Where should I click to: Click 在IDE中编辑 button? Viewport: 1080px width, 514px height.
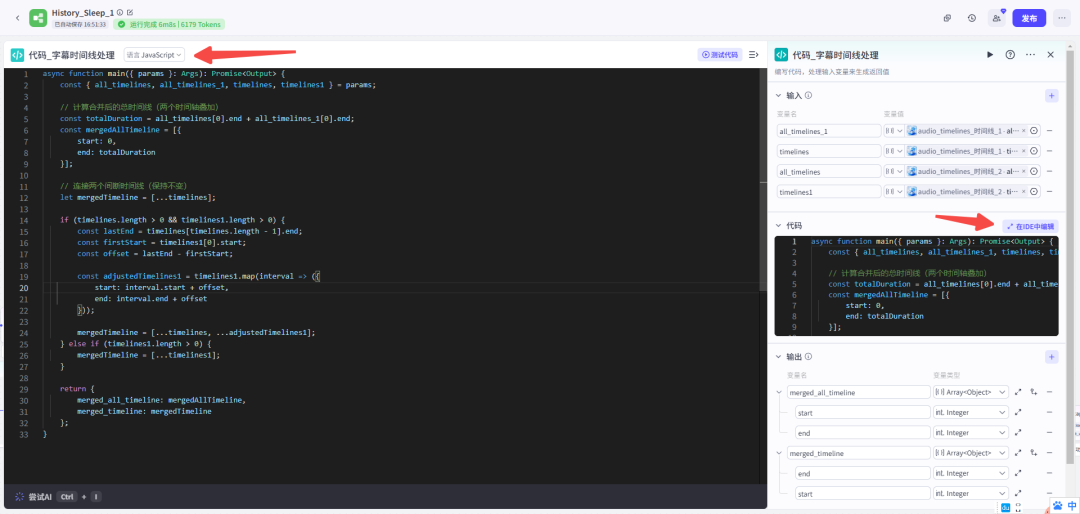click(1030, 226)
